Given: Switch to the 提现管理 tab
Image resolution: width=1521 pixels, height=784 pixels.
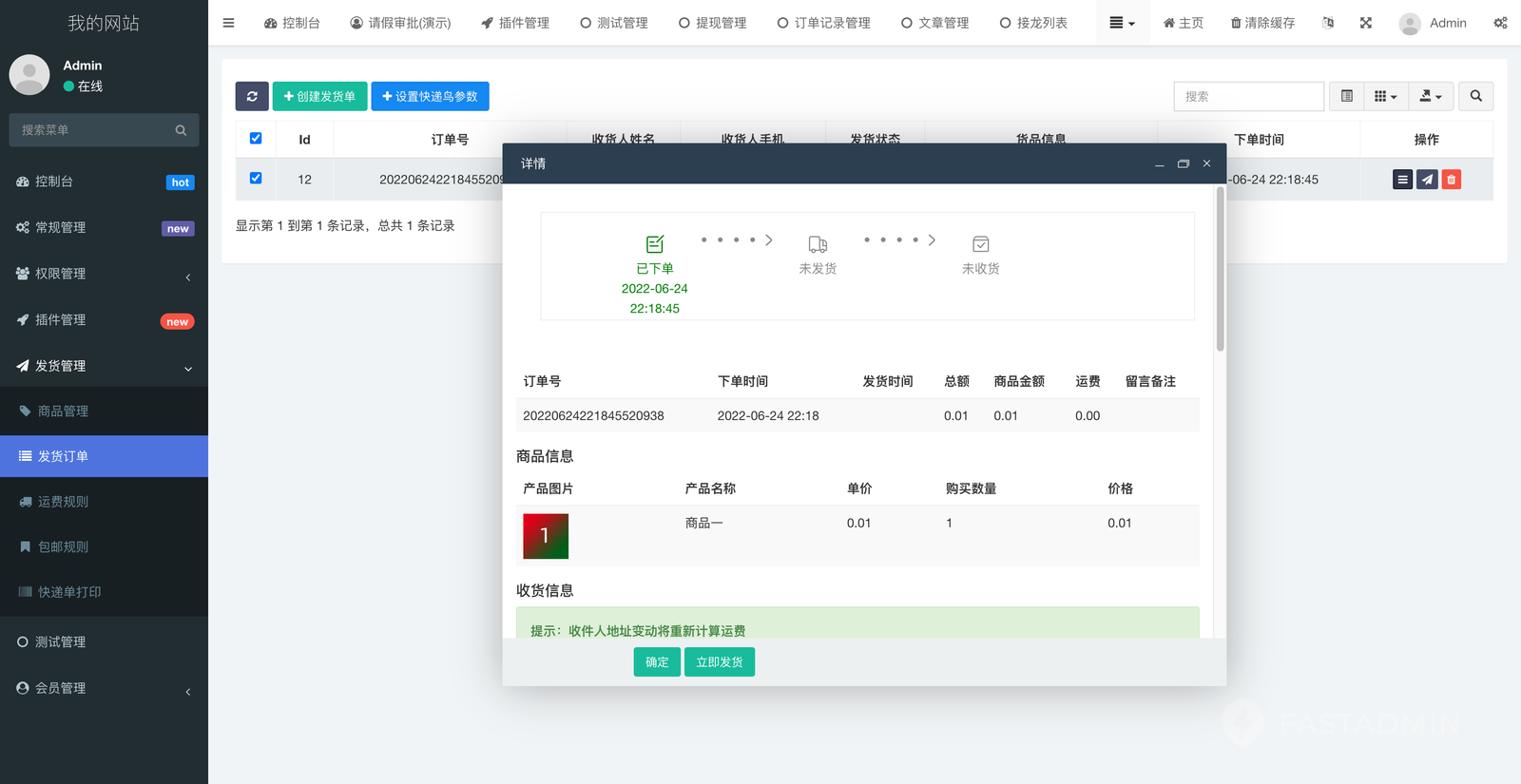Looking at the screenshot, I should [712, 23].
